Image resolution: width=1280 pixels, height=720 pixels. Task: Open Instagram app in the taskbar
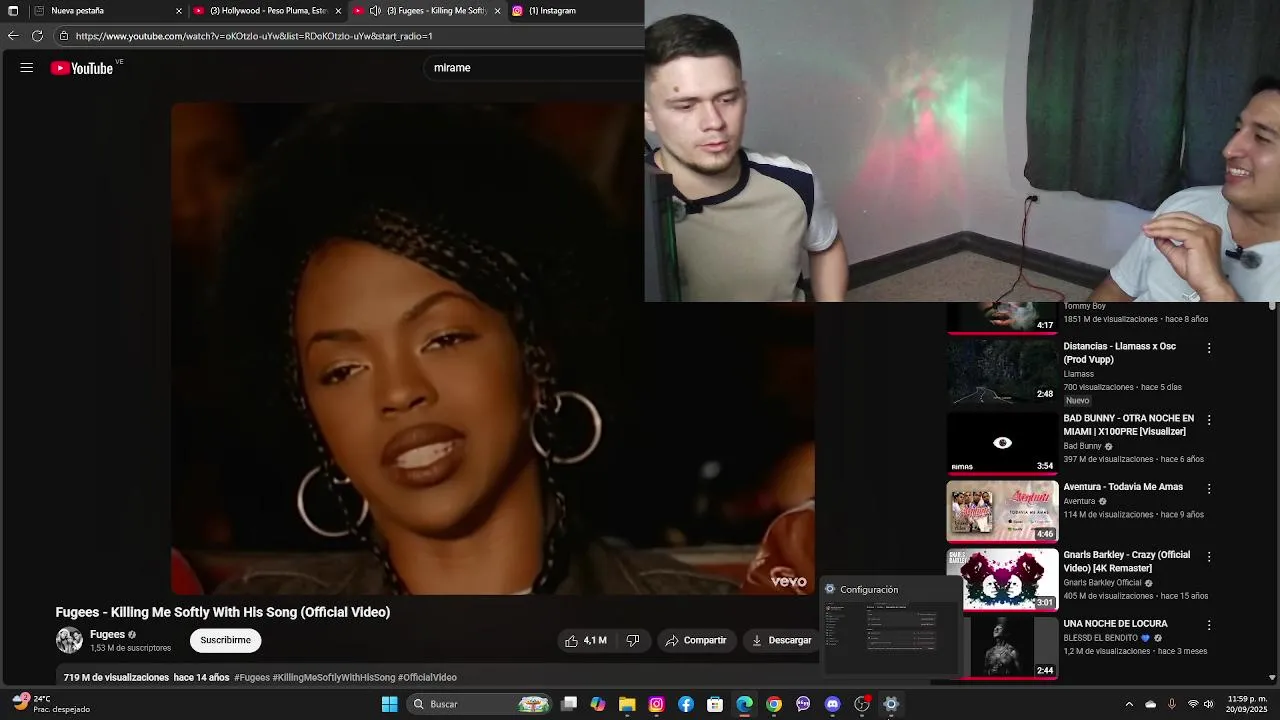656,704
